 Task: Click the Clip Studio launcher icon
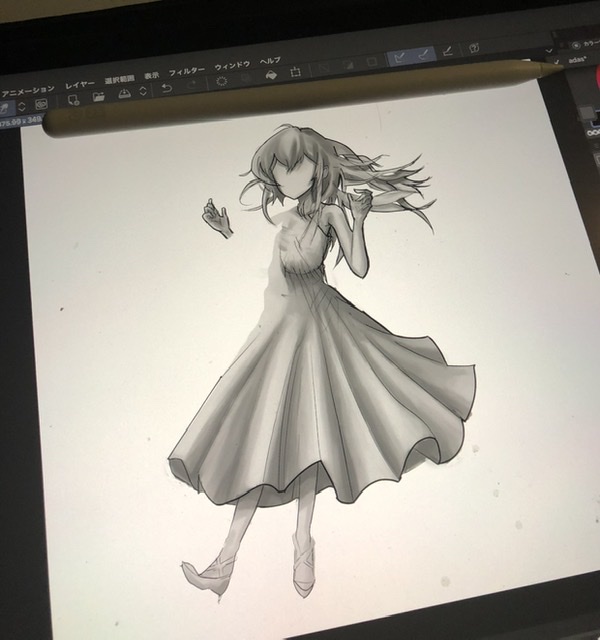pyautogui.click(x=41, y=104)
